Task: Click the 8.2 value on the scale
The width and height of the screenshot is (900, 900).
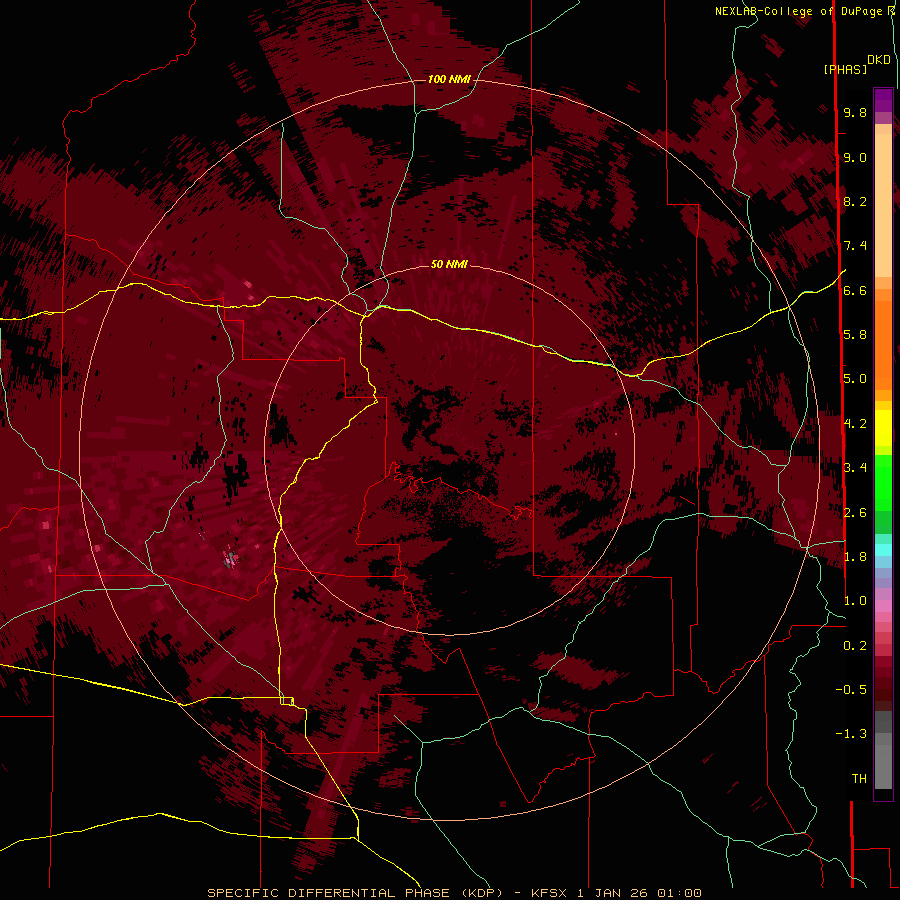Action: coord(855,201)
